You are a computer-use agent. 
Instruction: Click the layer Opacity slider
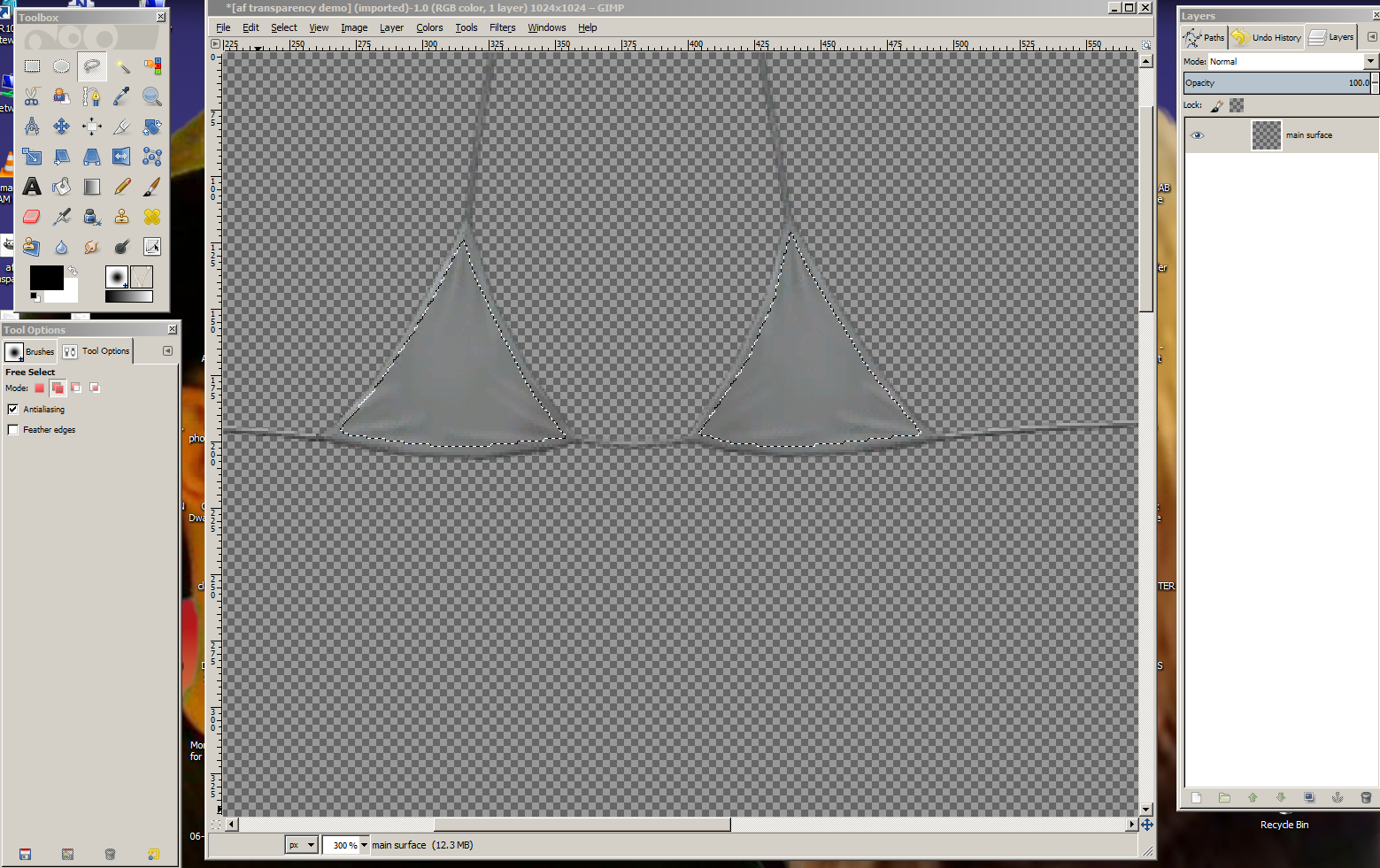[1277, 83]
